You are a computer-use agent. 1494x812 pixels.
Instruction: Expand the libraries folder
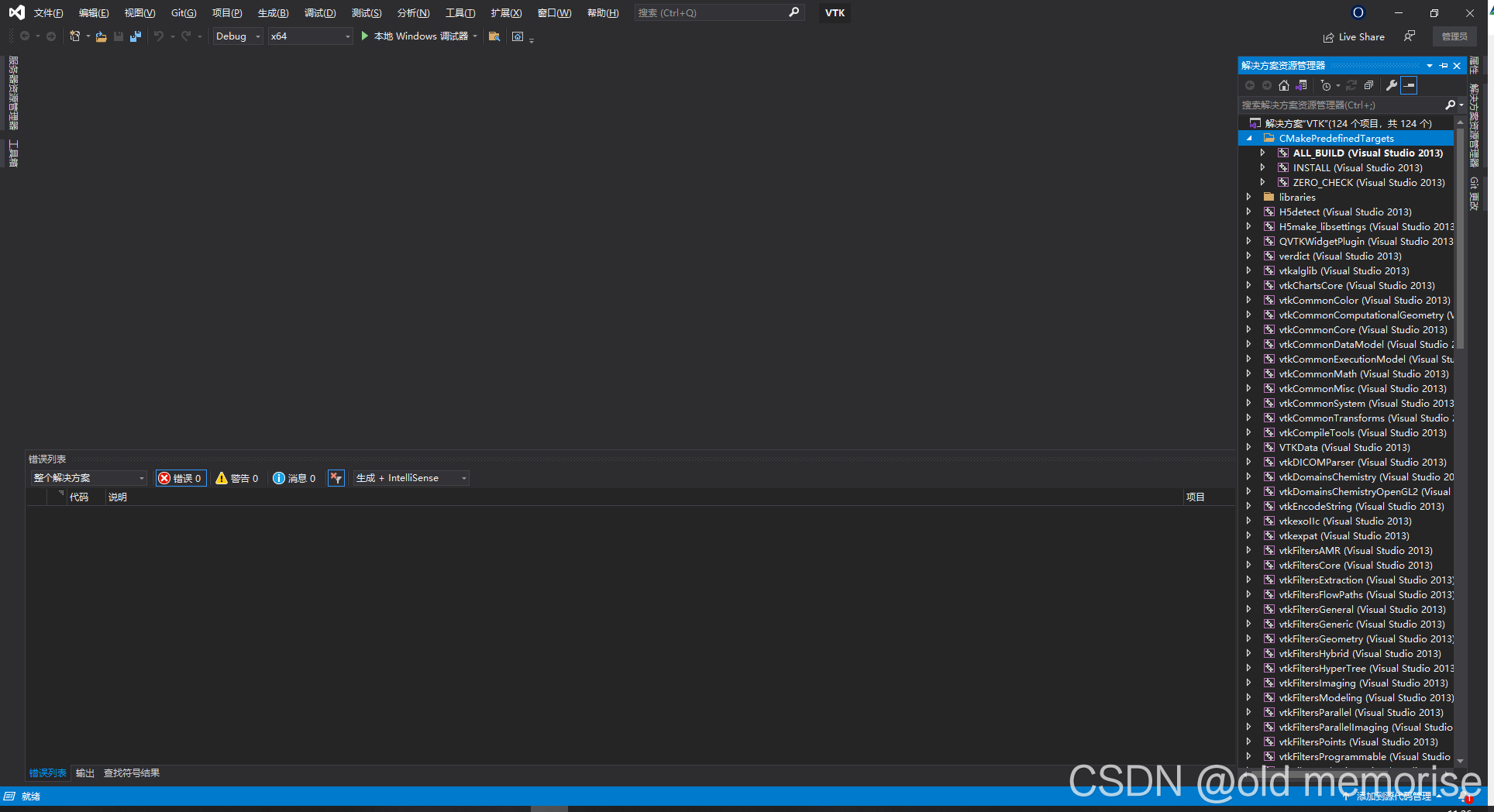pyautogui.click(x=1248, y=197)
